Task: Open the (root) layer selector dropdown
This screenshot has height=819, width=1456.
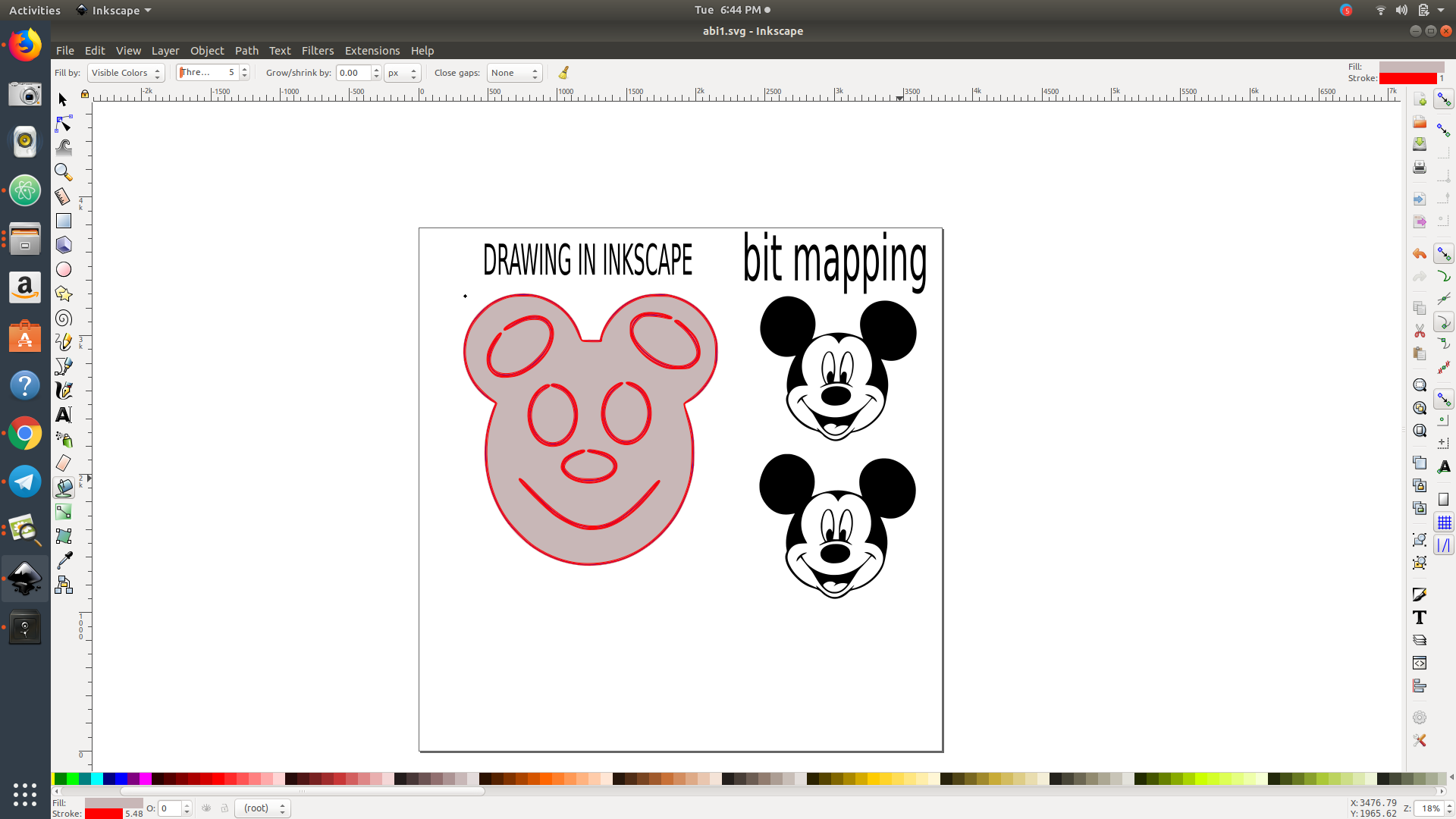Action: tap(262, 808)
